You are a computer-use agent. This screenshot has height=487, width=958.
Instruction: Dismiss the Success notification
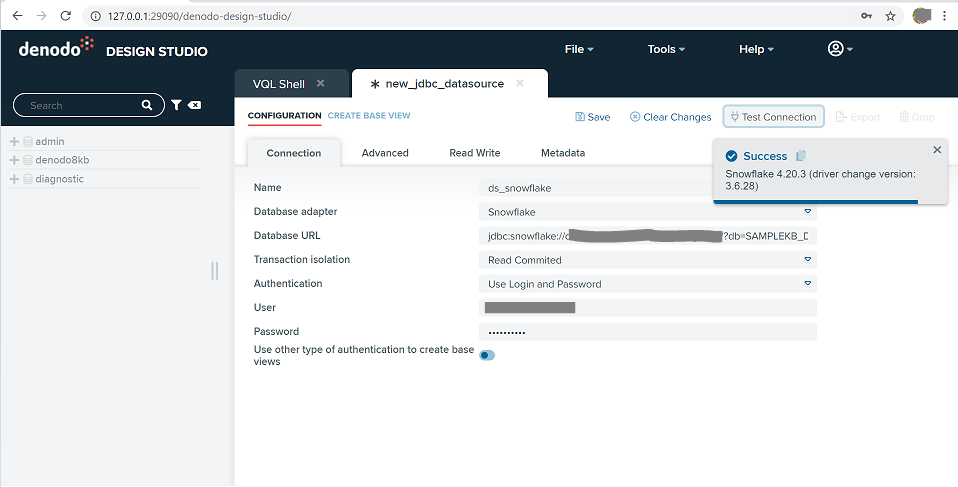click(x=937, y=150)
